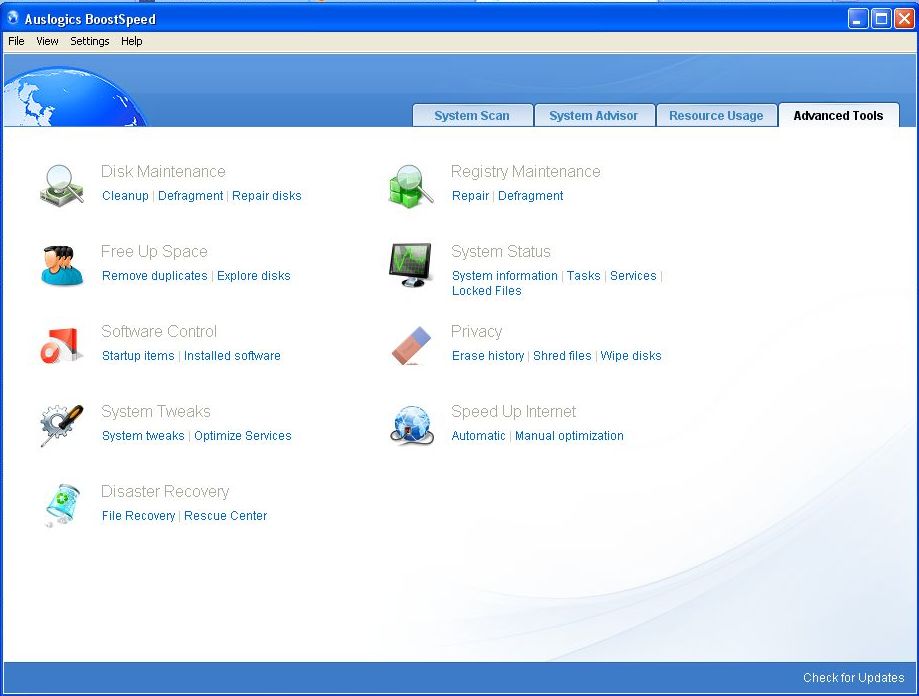This screenshot has height=696, width=919.
Task: Click the System Status monitor icon
Action: tap(410, 265)
